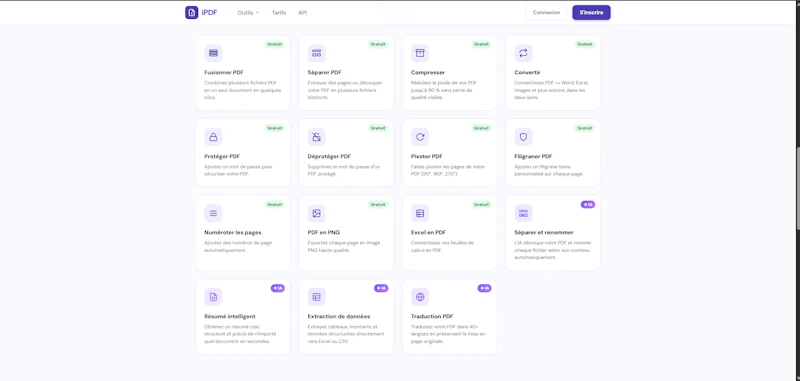Image resolution: width=800 pixels, height=381 pixels.
Task: Select the Excel en PDF title
Action: coord(428,233)
